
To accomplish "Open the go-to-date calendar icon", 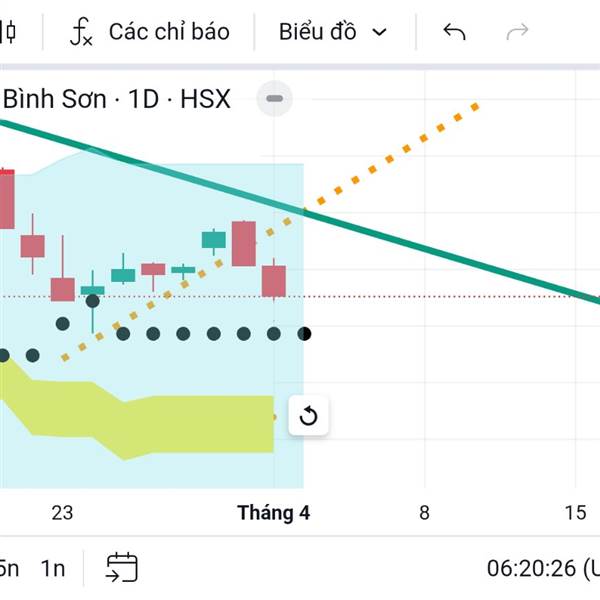I will [122, 568].
